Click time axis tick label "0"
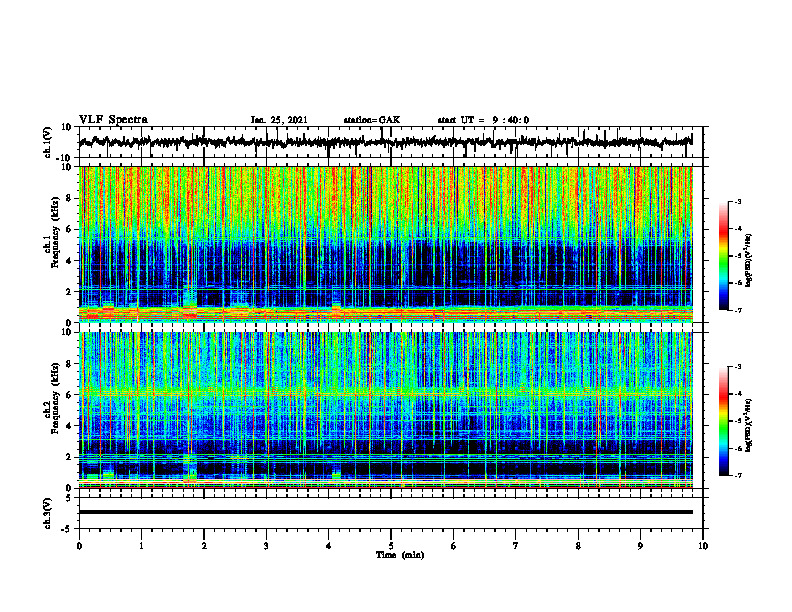The image size is (792, 612). [79, 546]
